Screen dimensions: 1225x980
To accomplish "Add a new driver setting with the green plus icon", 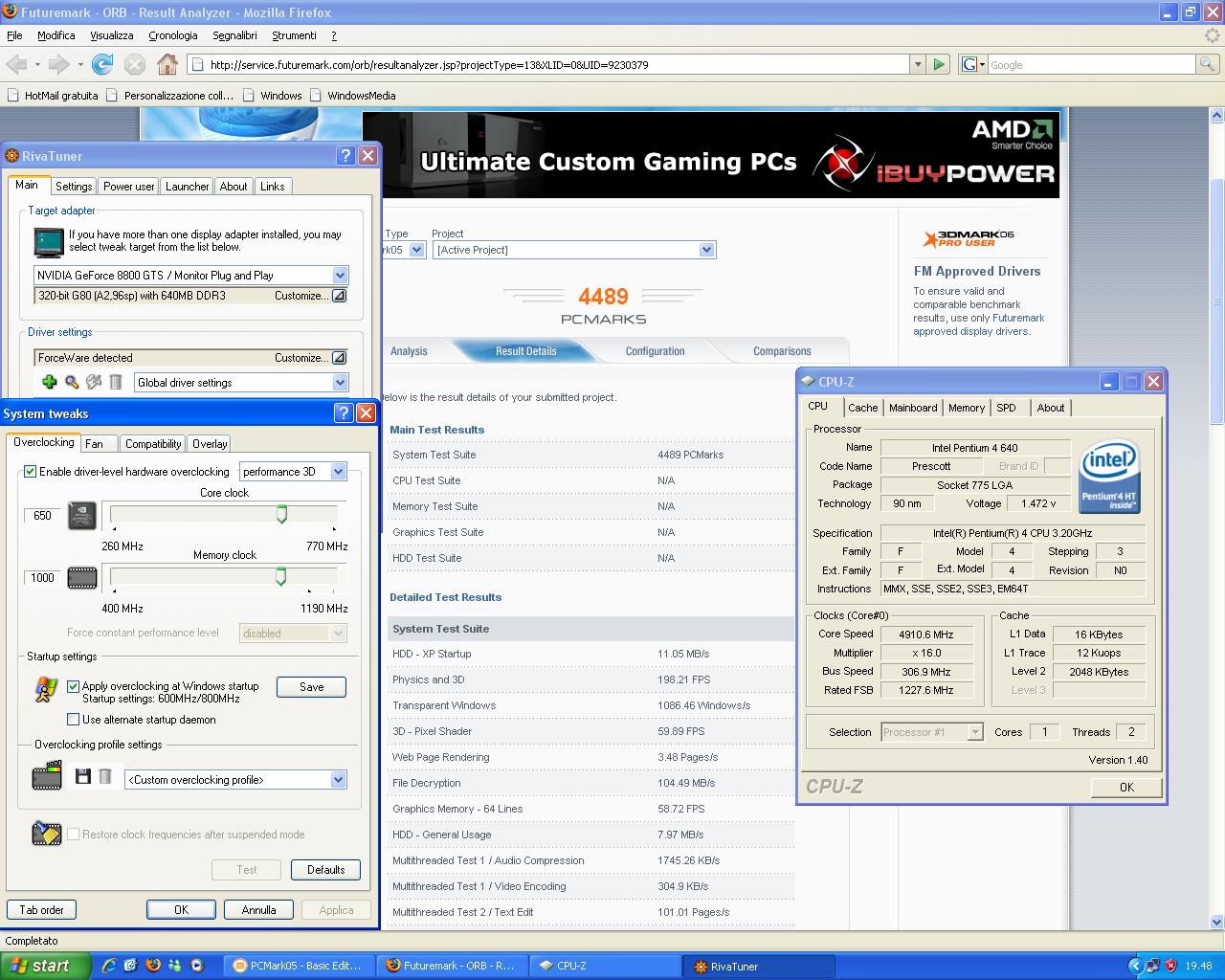I will [49, 382].
